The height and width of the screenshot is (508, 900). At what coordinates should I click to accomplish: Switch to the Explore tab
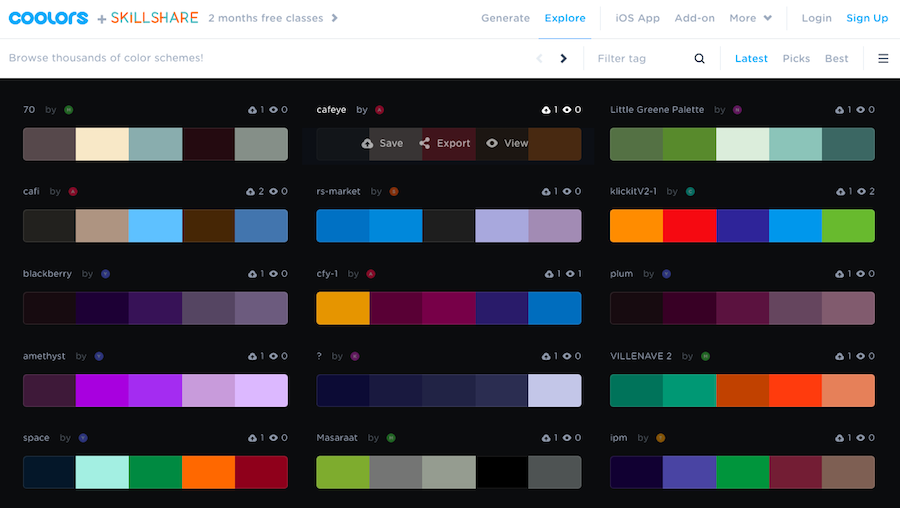pos(565,18)
